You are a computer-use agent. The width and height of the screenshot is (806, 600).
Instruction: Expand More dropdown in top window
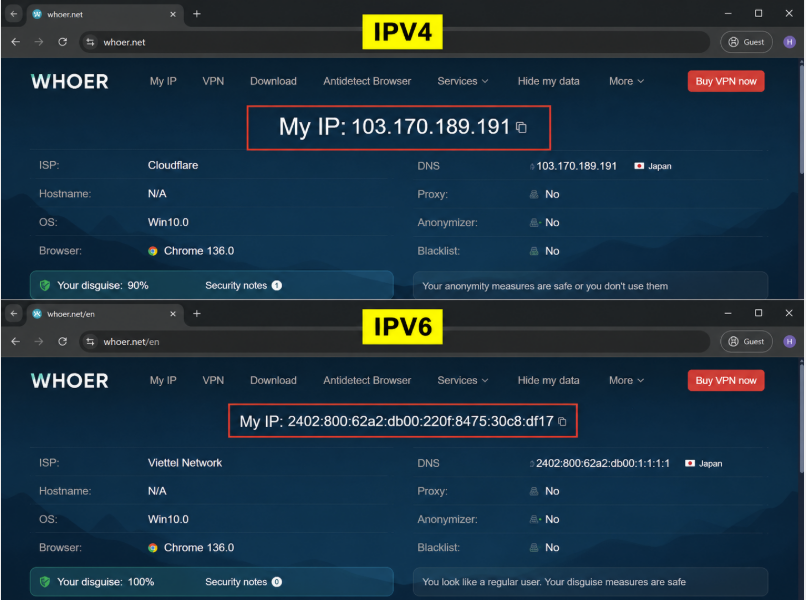626,81
